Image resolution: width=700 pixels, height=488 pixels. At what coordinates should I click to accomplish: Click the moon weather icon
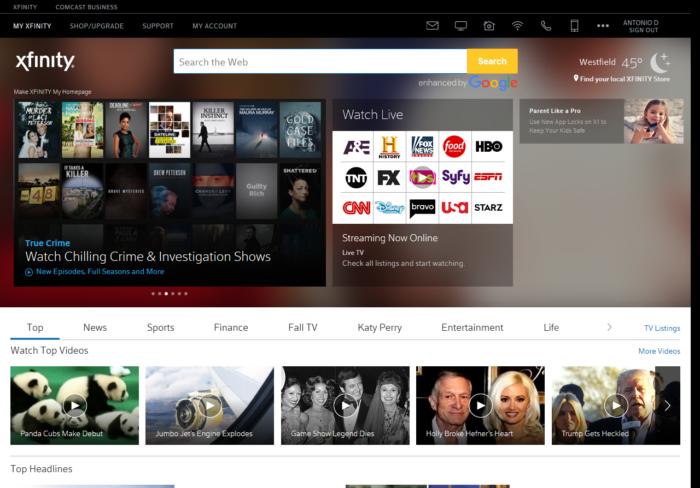[660, 62]
